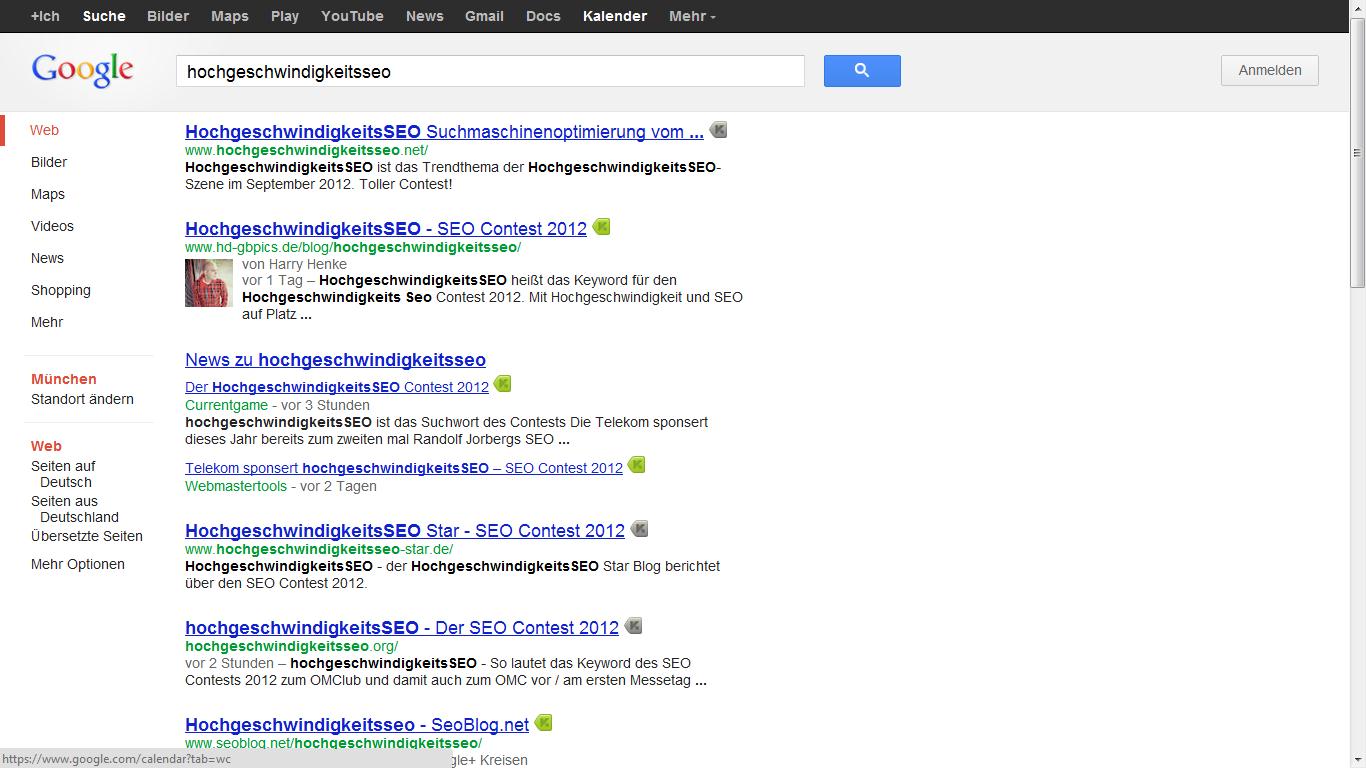The image size is (1366, 768).
Task: Click tag icon beside hochgeschwindigkeitsseo.net result
Action: pos(718,130)
